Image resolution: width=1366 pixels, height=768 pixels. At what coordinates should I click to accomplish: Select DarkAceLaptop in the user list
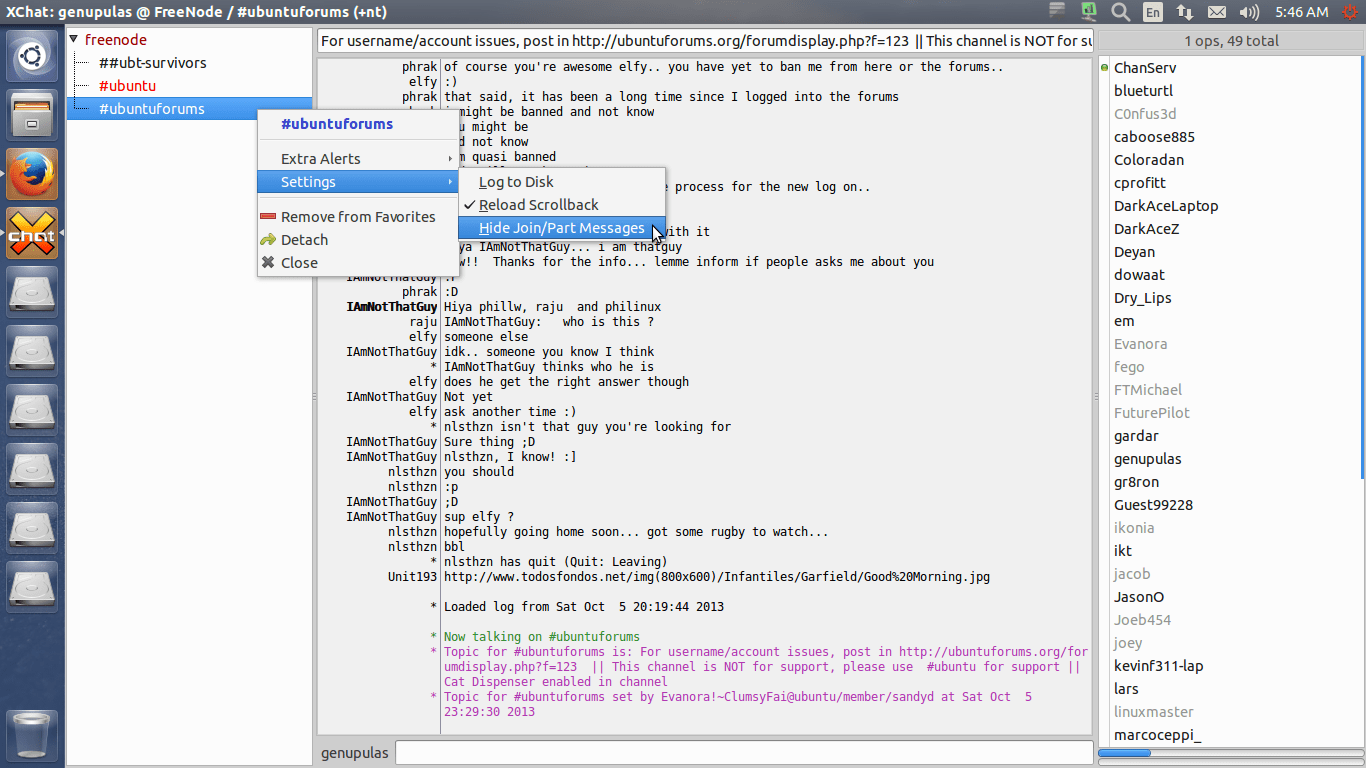(1166, 206)
